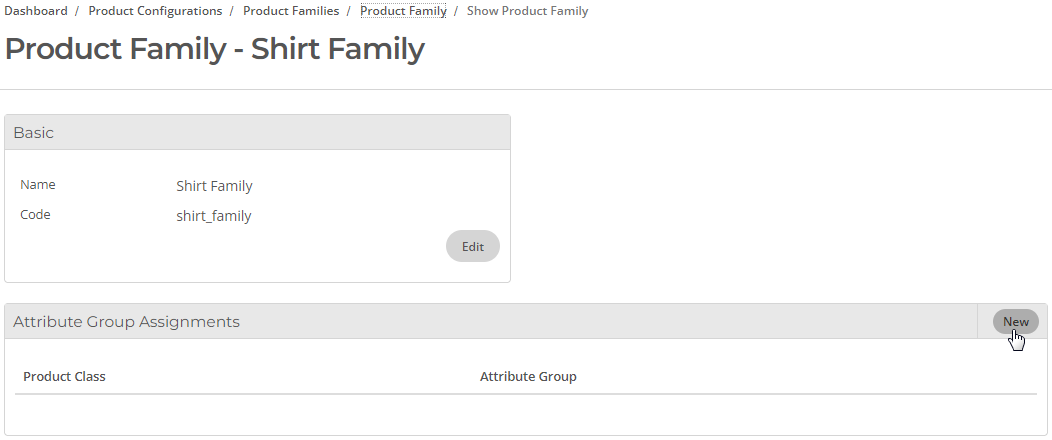Click the Product Class column header

point(64,376)
